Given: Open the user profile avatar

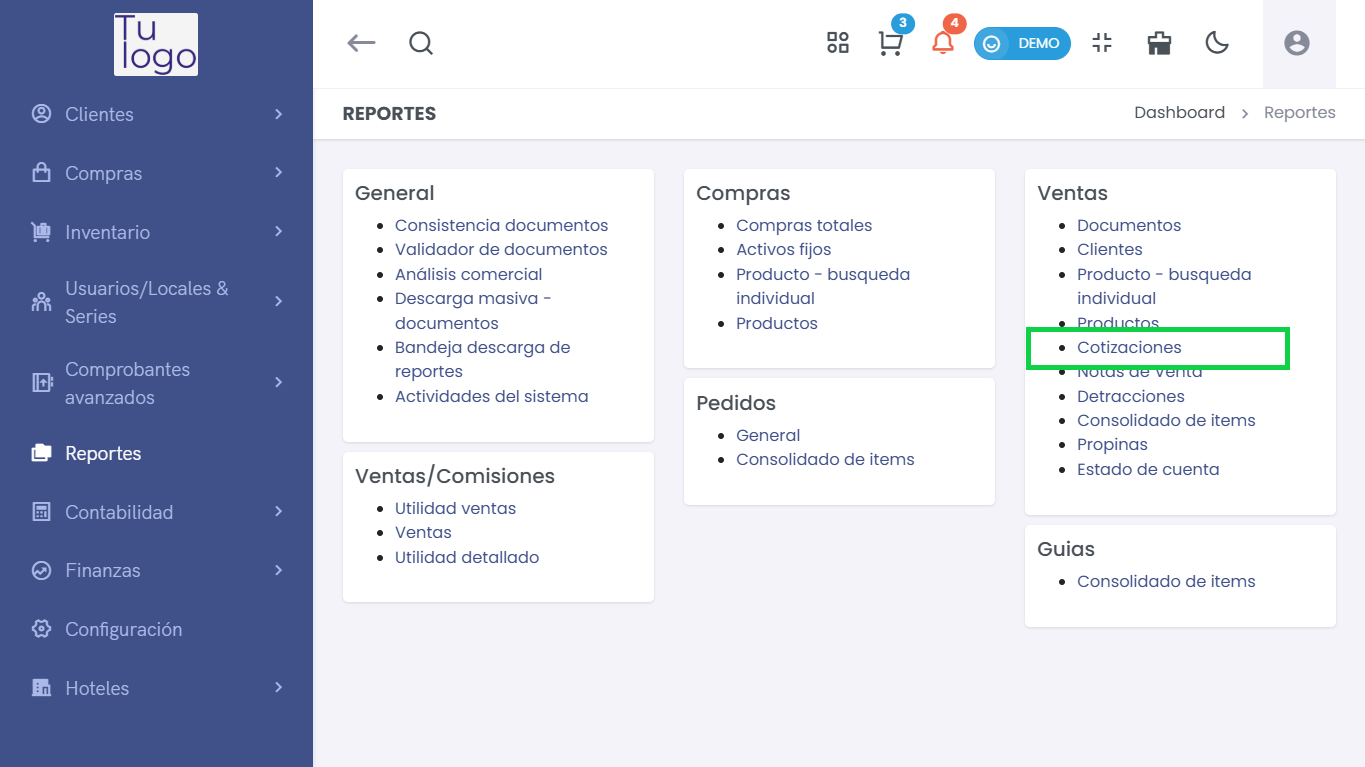Looking at the screenshot, I should coord(1297,43).
